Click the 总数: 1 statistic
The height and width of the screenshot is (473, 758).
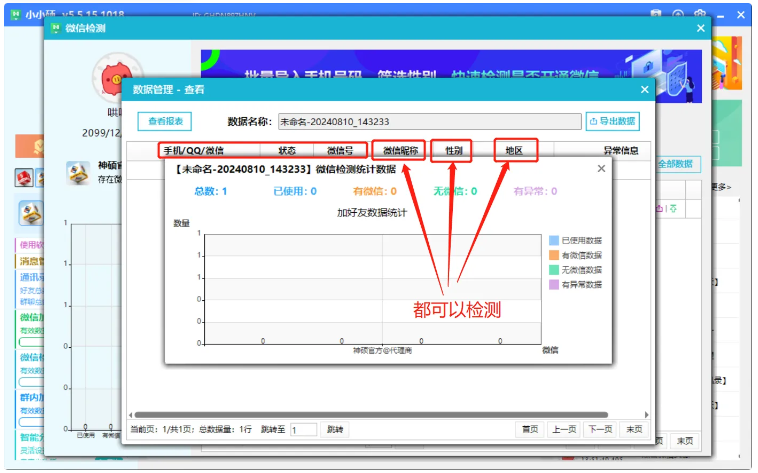tap(211, 192)
